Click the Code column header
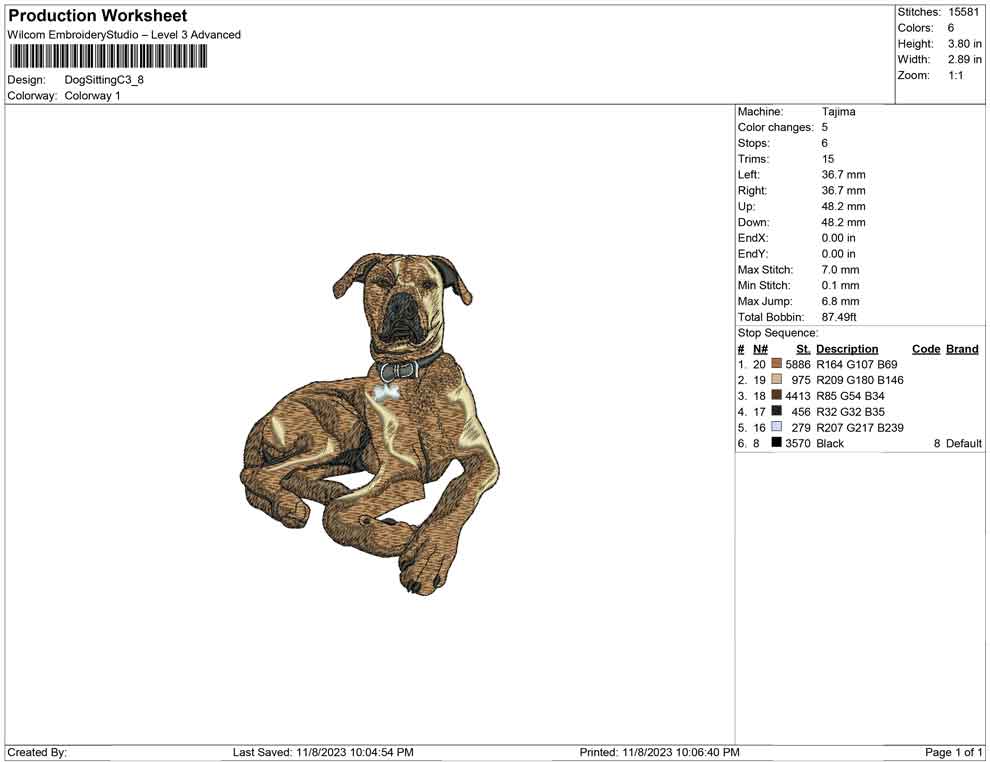 (926, 349)
